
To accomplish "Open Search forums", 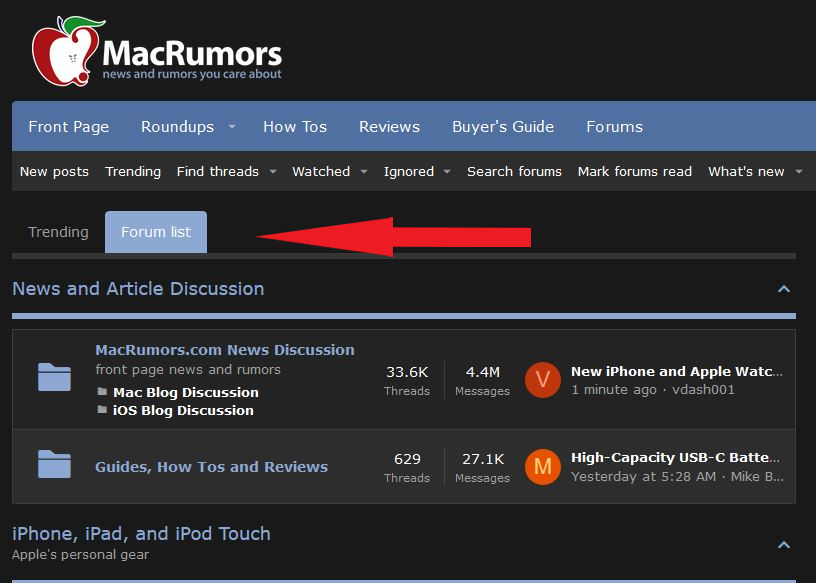I will click(x=514, y=171).
